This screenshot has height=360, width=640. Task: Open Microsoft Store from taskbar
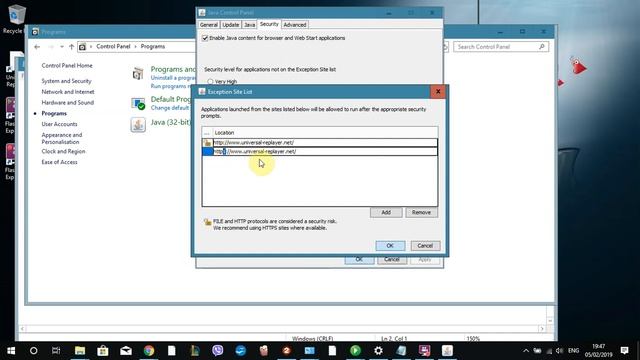(102, 351)
